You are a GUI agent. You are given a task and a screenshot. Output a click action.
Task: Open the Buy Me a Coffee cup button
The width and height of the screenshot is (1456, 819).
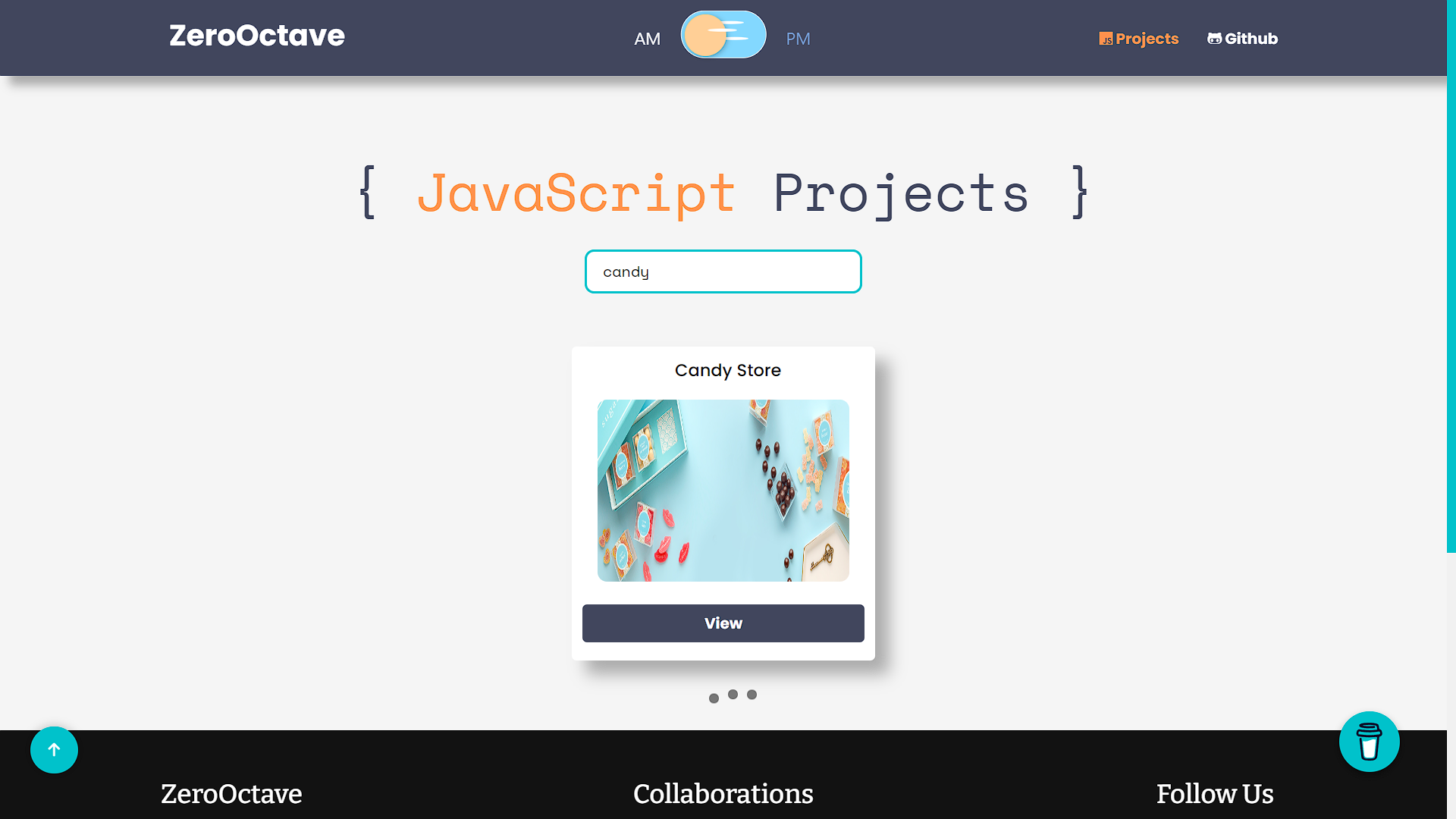tap(1369, 742)
